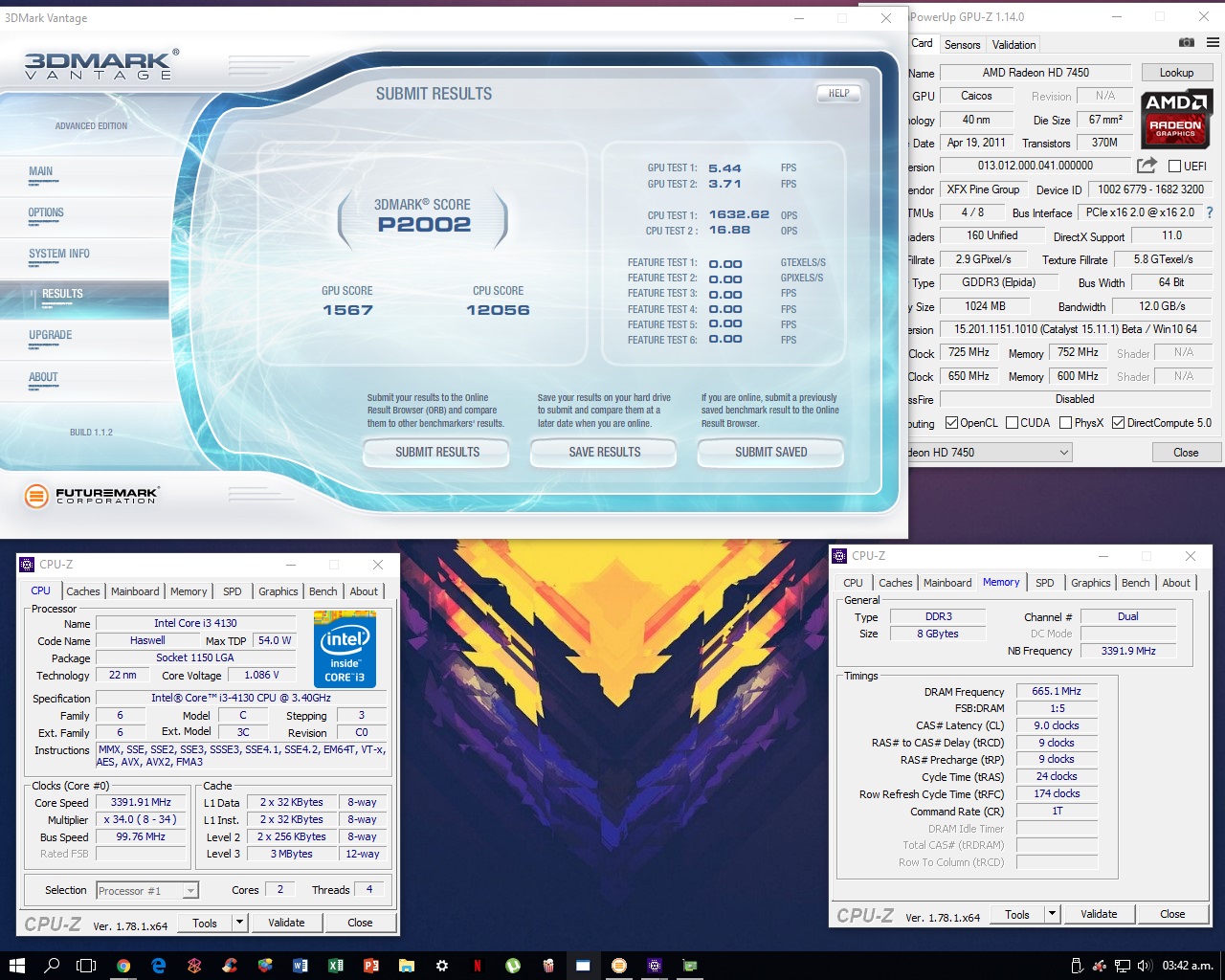Screen dimensions: 1225x980
Task: Open Tools dropdown arrow in Memory CPU-Z
Action: click(1052, 914)
